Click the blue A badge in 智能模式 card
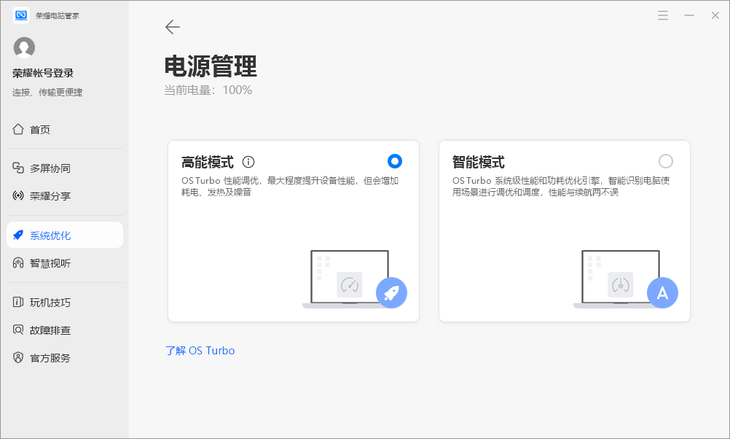 tap(662, 293)
